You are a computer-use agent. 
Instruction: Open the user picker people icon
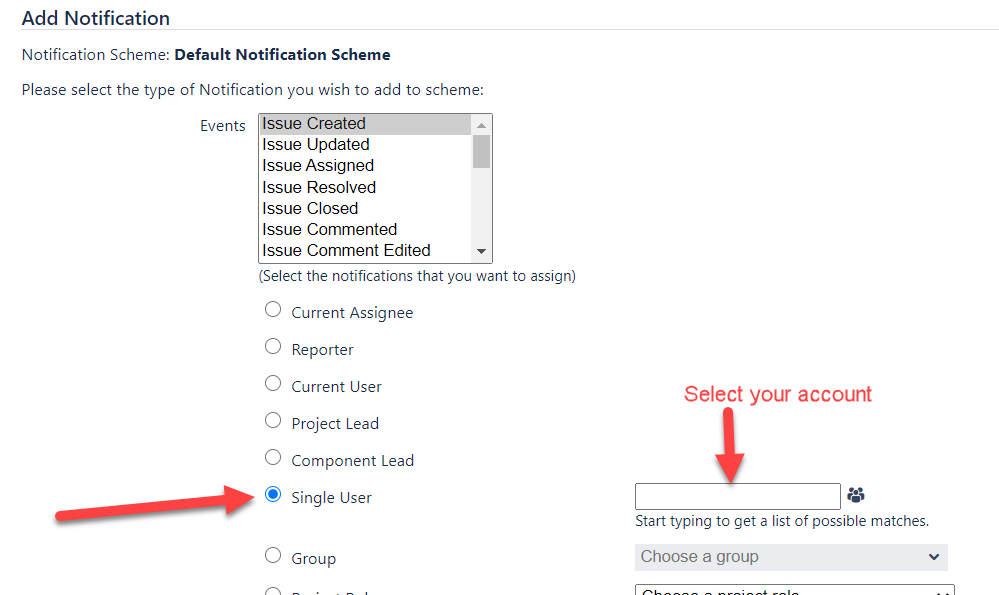pos(856,495)
